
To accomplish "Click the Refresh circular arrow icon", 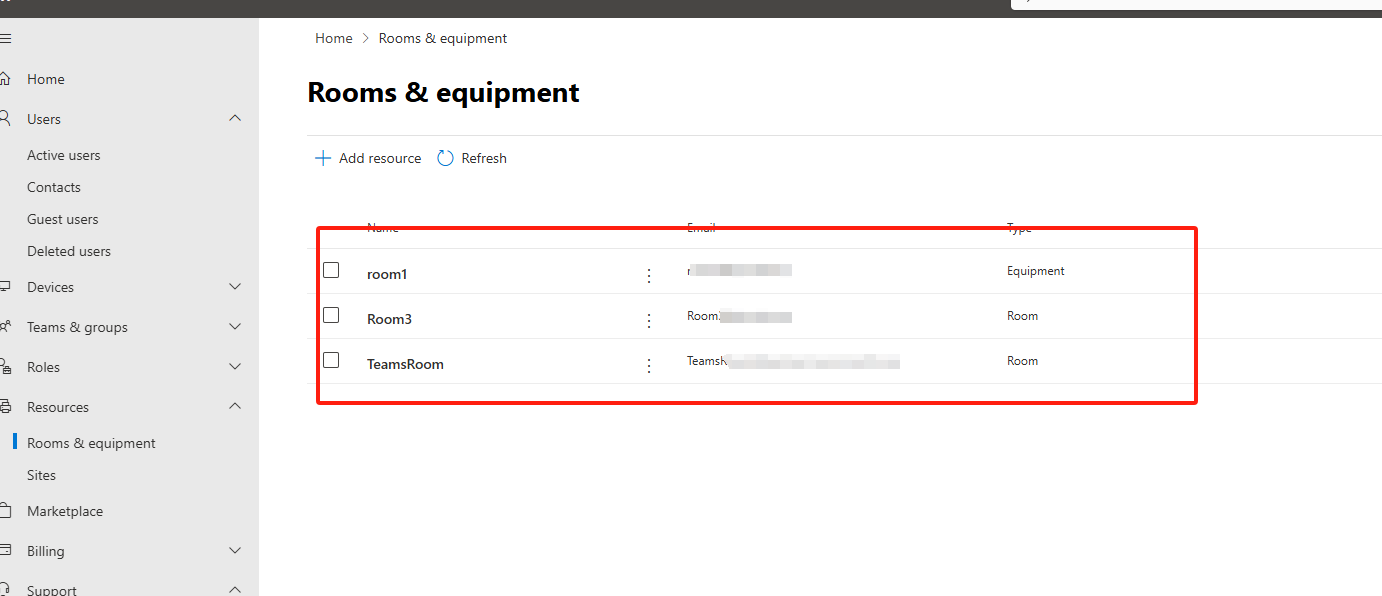I will (x=446, y=158).
